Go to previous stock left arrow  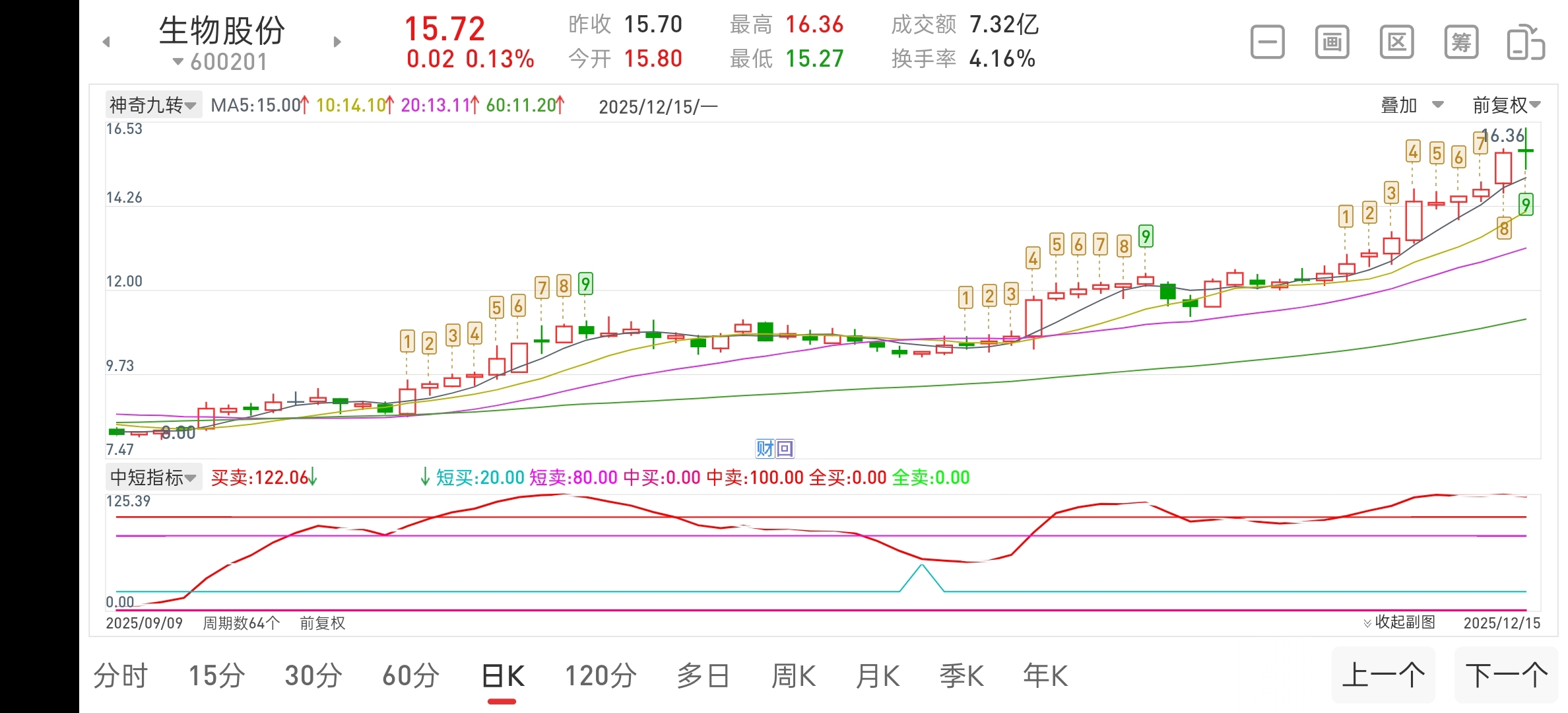pyautogui.click(x=106, y=42)
